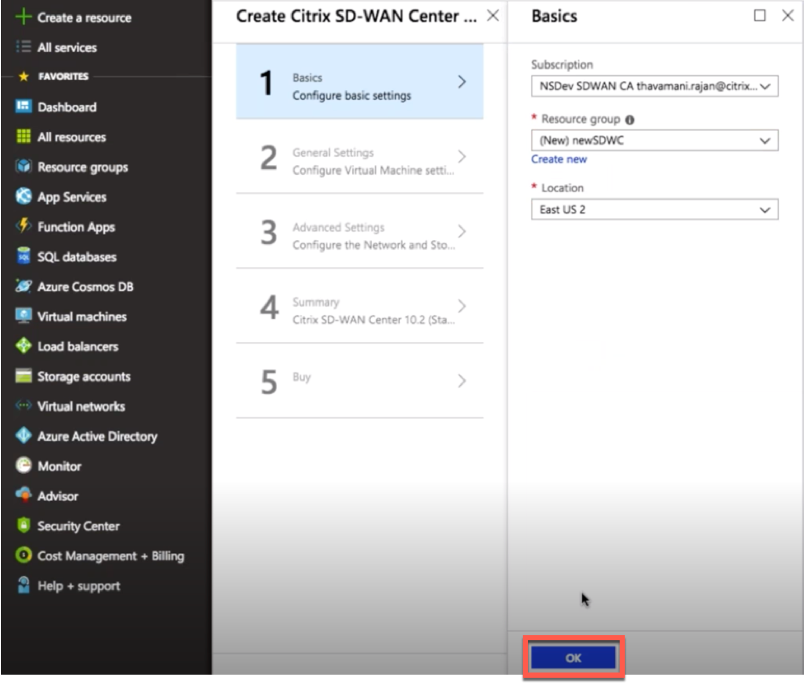Screen dimensions: 804x683
Task: Select the Azure Cosmos DB icon
Action: pos(24,286)
